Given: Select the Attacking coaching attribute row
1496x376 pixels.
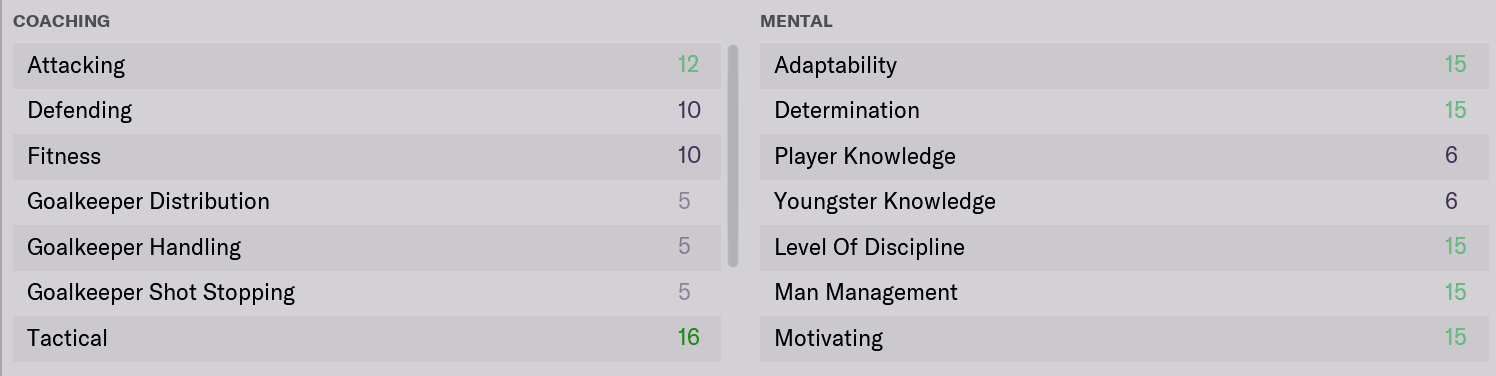Looking at the screenshot, I should [x=367, y=65].
